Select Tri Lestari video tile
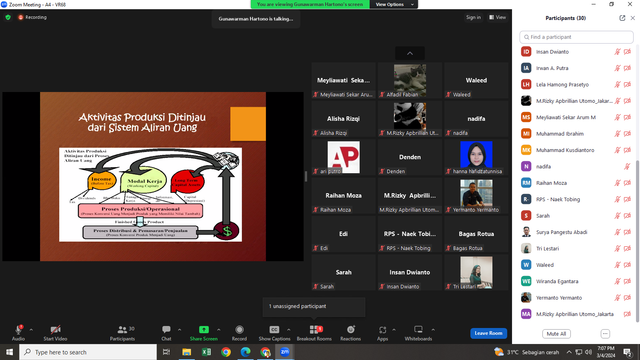The image size is (640, 360). 476,273
